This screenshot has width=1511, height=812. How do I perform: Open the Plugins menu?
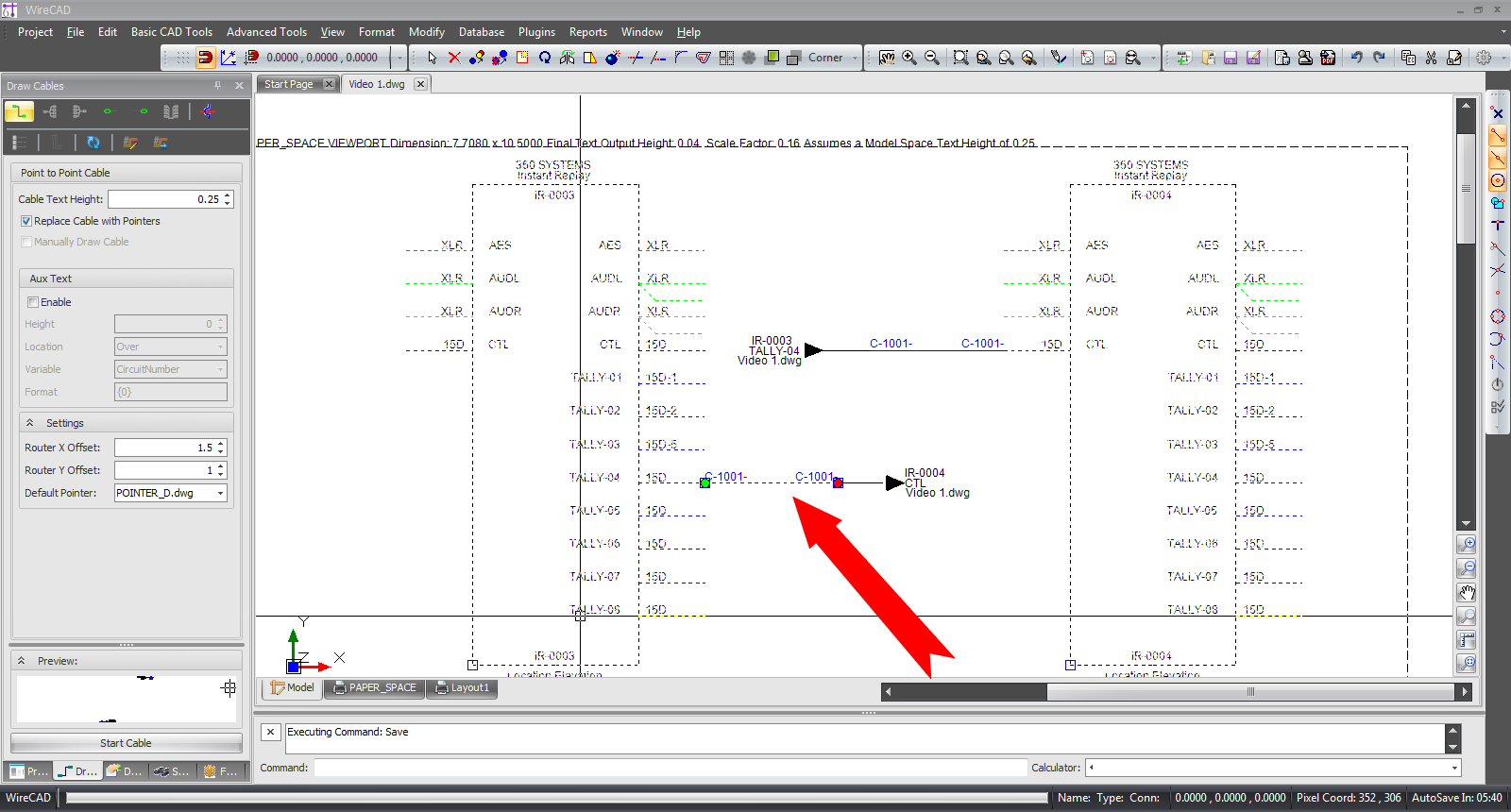(x=536, y=32)
